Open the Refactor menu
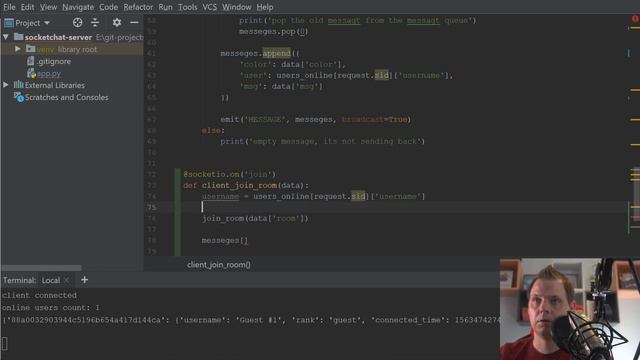Screen dimensions: 640x360 point(138,7)
